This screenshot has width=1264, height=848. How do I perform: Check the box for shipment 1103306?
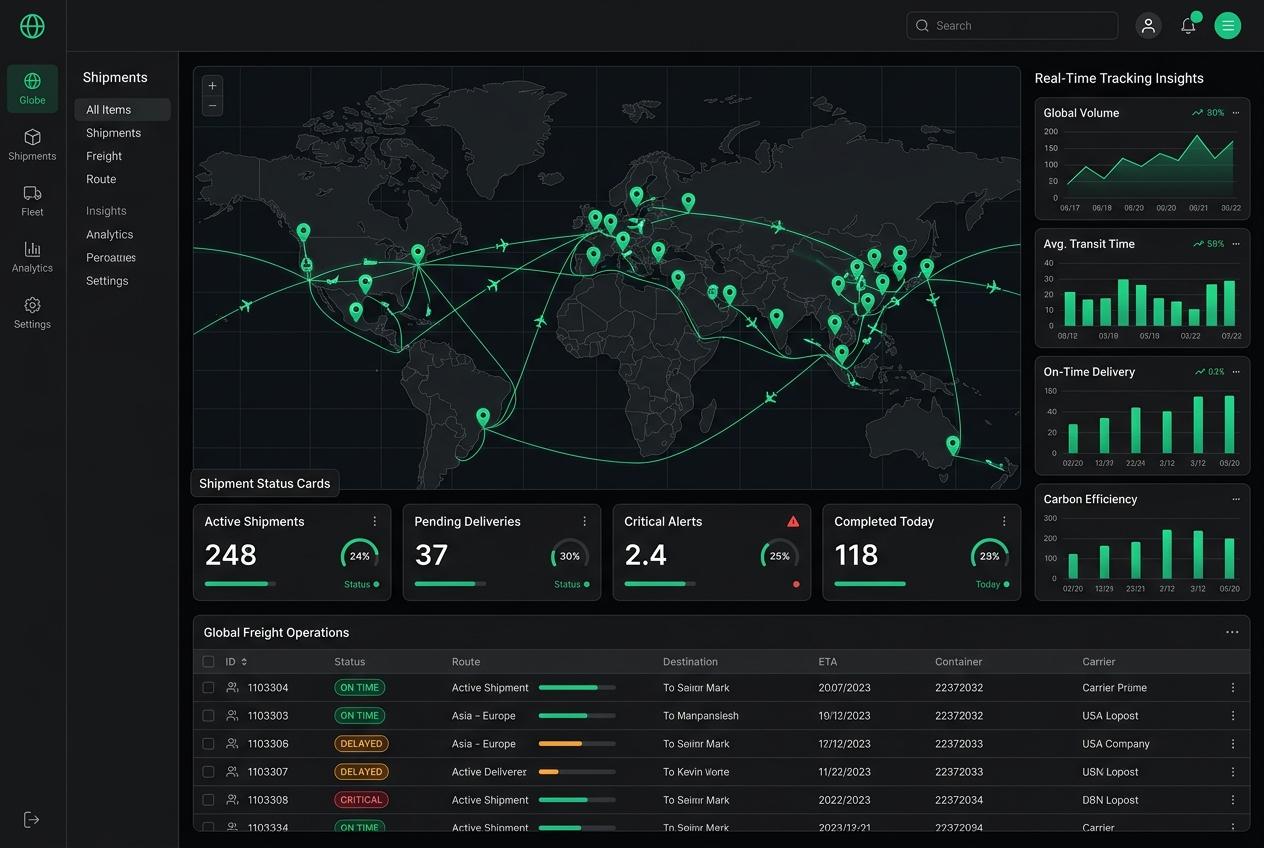pyautogui.click(x=208, y=744)
